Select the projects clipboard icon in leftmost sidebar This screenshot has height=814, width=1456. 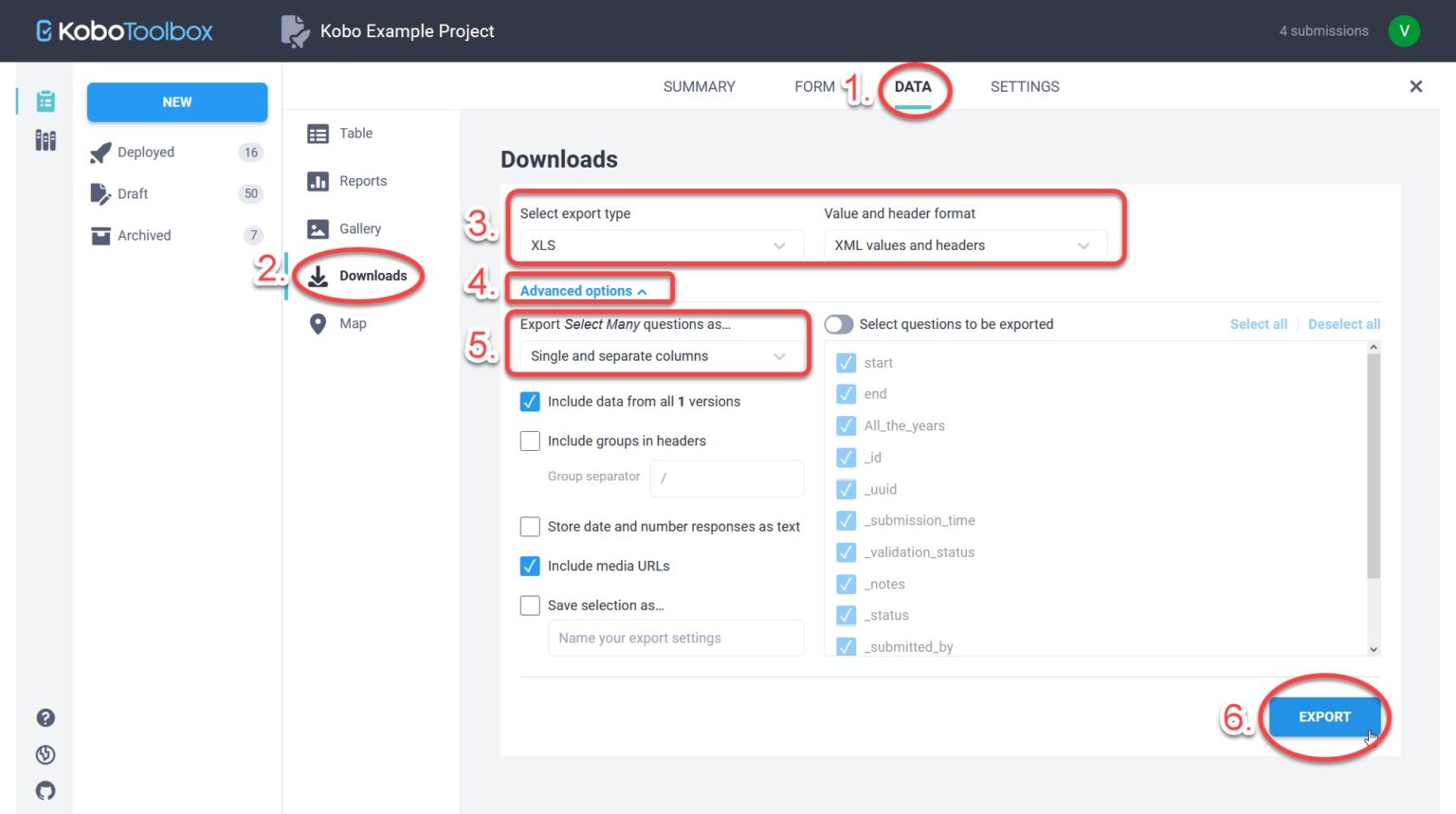tap(45, 100)
